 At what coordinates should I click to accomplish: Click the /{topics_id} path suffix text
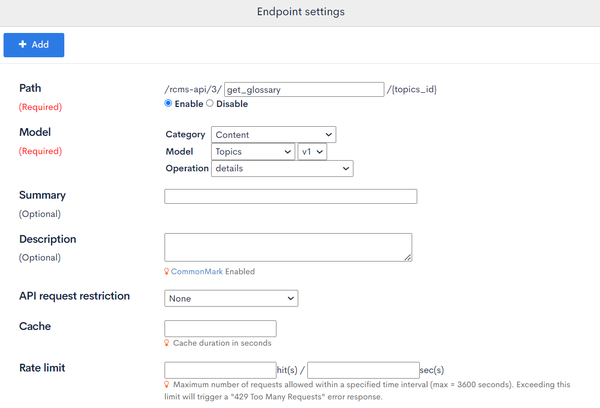point(411,90)
